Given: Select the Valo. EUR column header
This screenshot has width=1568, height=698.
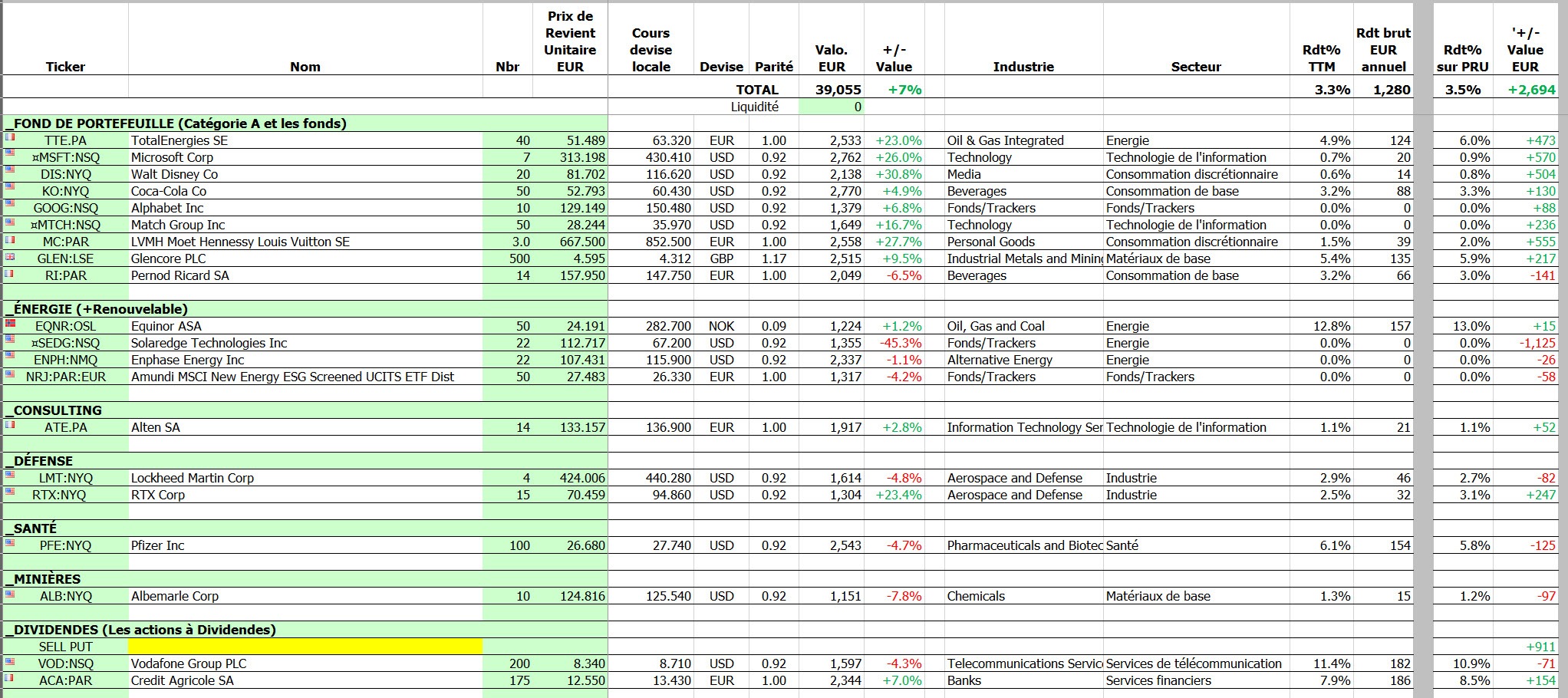Looking at the screenshot, I should pos(832,58).
